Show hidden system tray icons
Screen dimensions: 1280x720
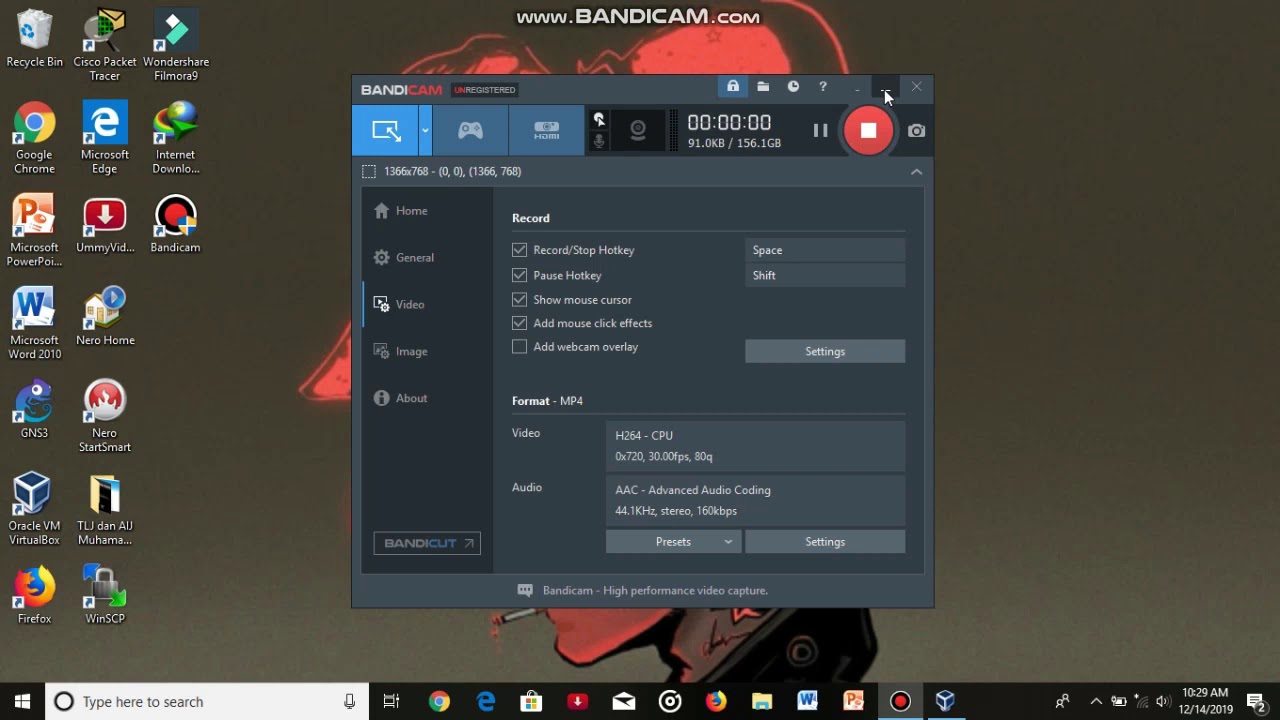point(1096,701)
